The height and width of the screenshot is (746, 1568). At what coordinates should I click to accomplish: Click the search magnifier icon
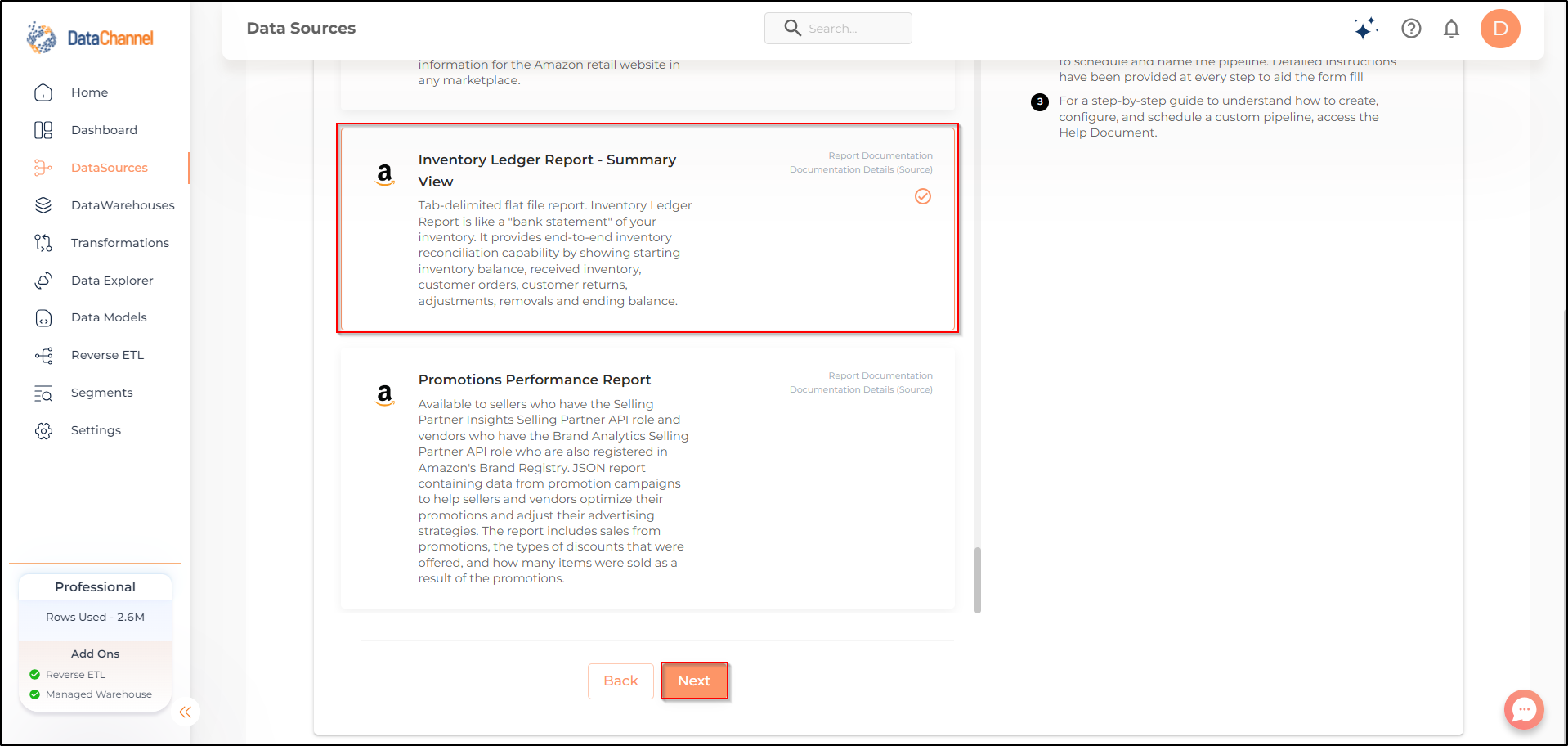coord(792,28)
